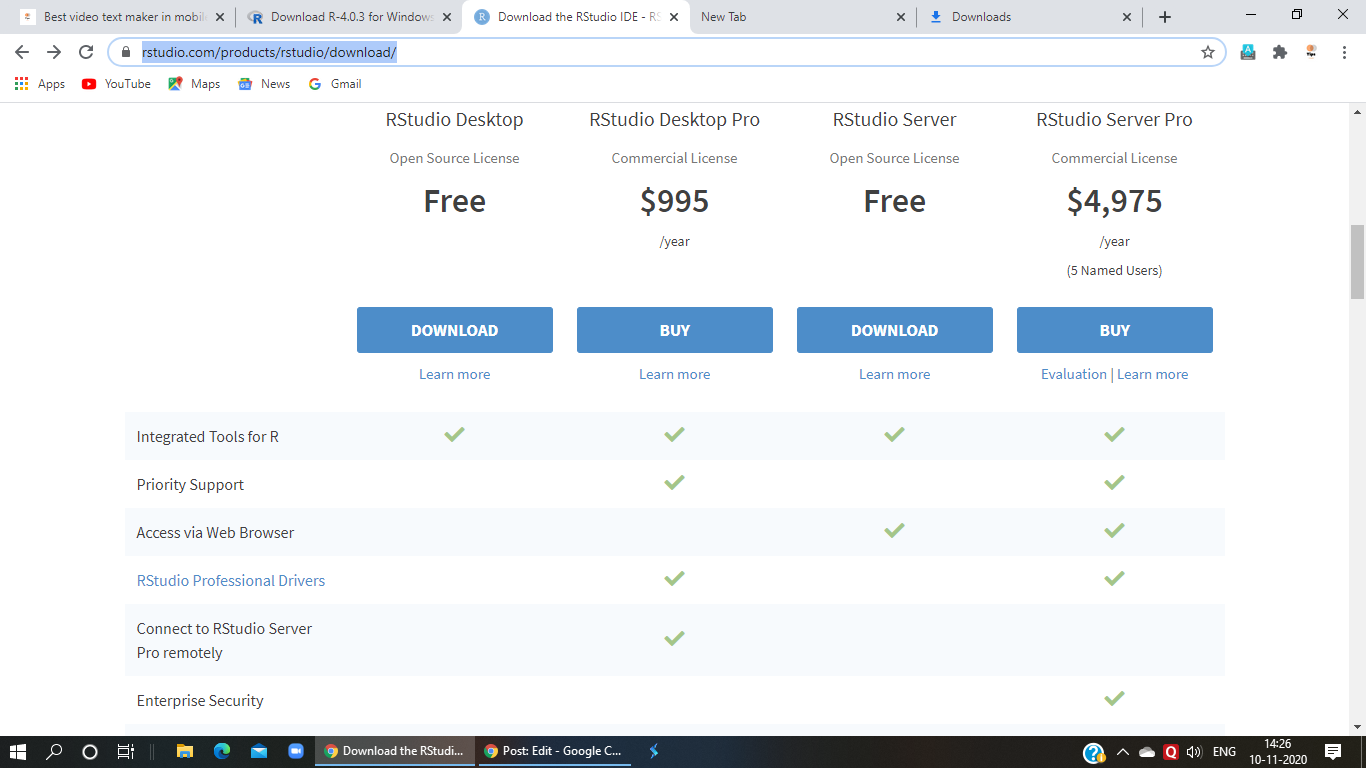Open Task View in the taskbar
Viewport: 1366px width, 768px height.
coord(126,751)
